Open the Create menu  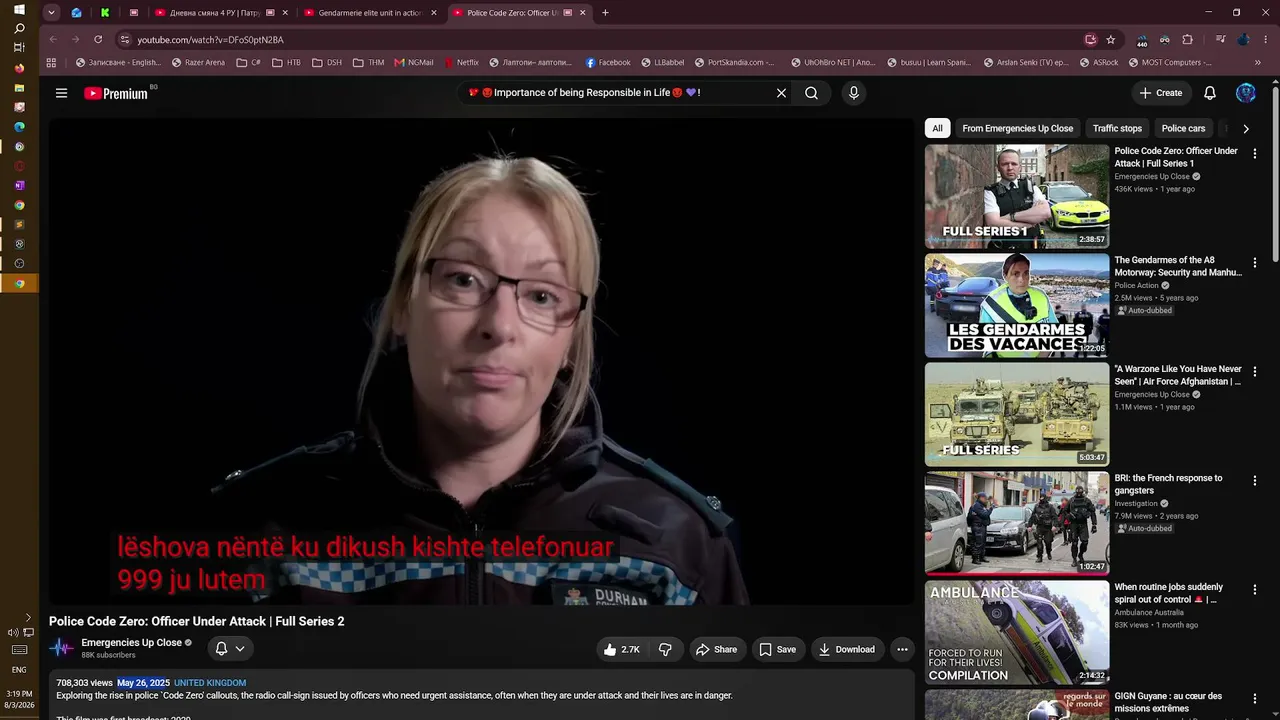[1160, 93]
